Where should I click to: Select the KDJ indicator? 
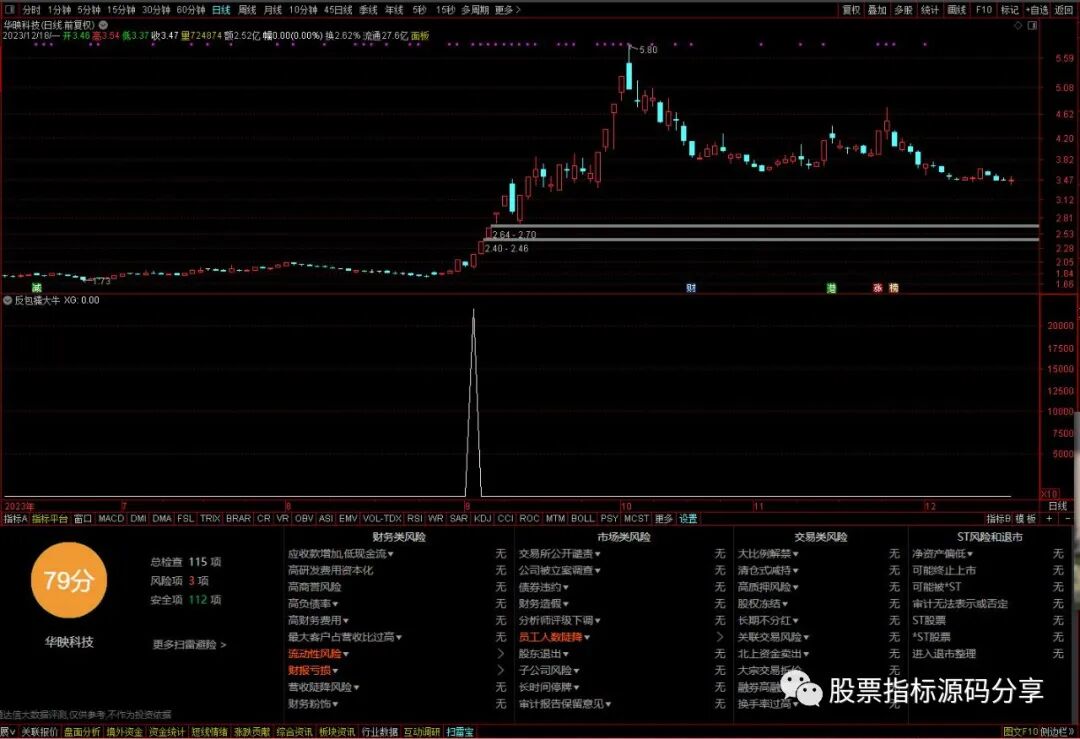[482, 519]
